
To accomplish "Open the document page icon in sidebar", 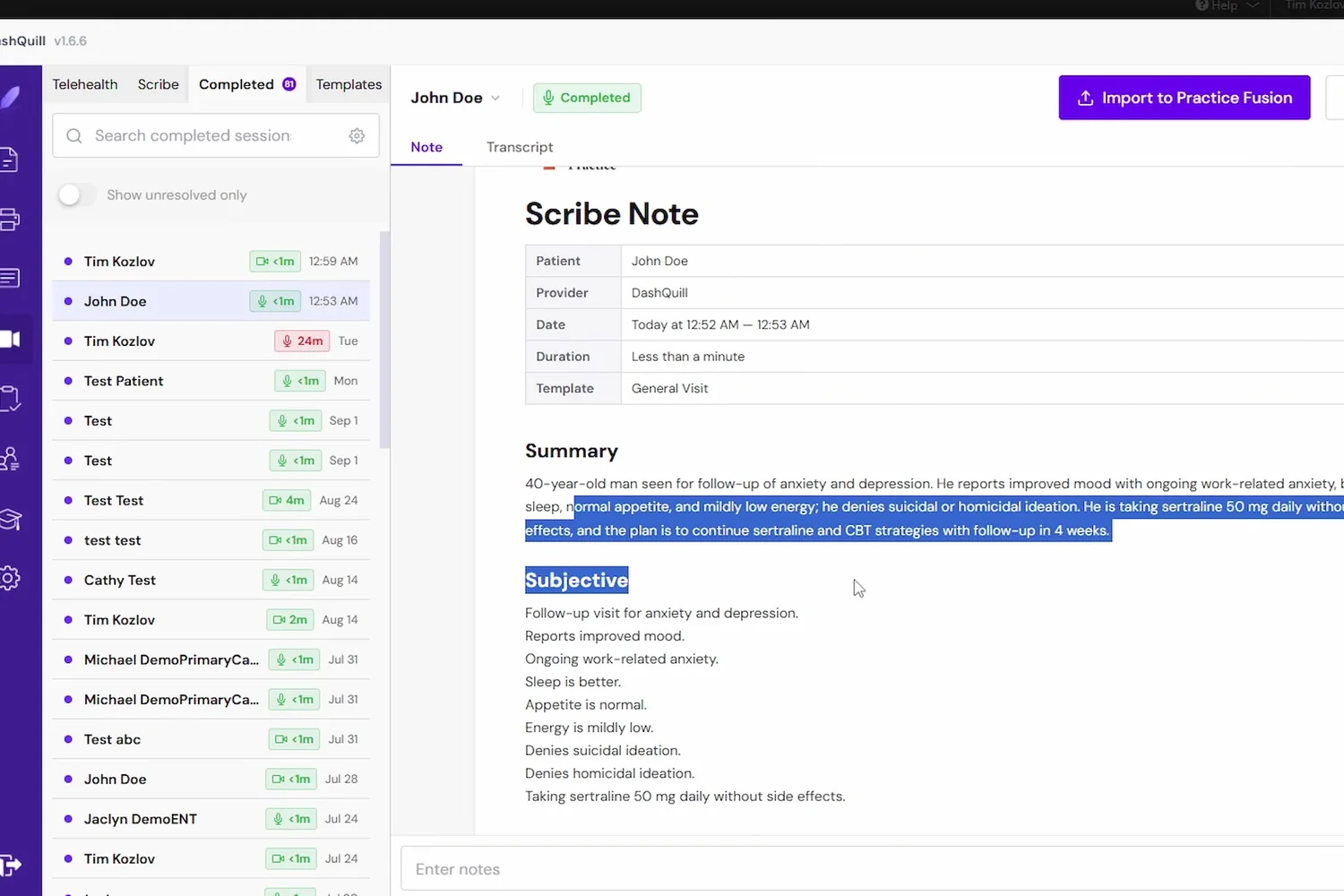I will click(8, 159).
